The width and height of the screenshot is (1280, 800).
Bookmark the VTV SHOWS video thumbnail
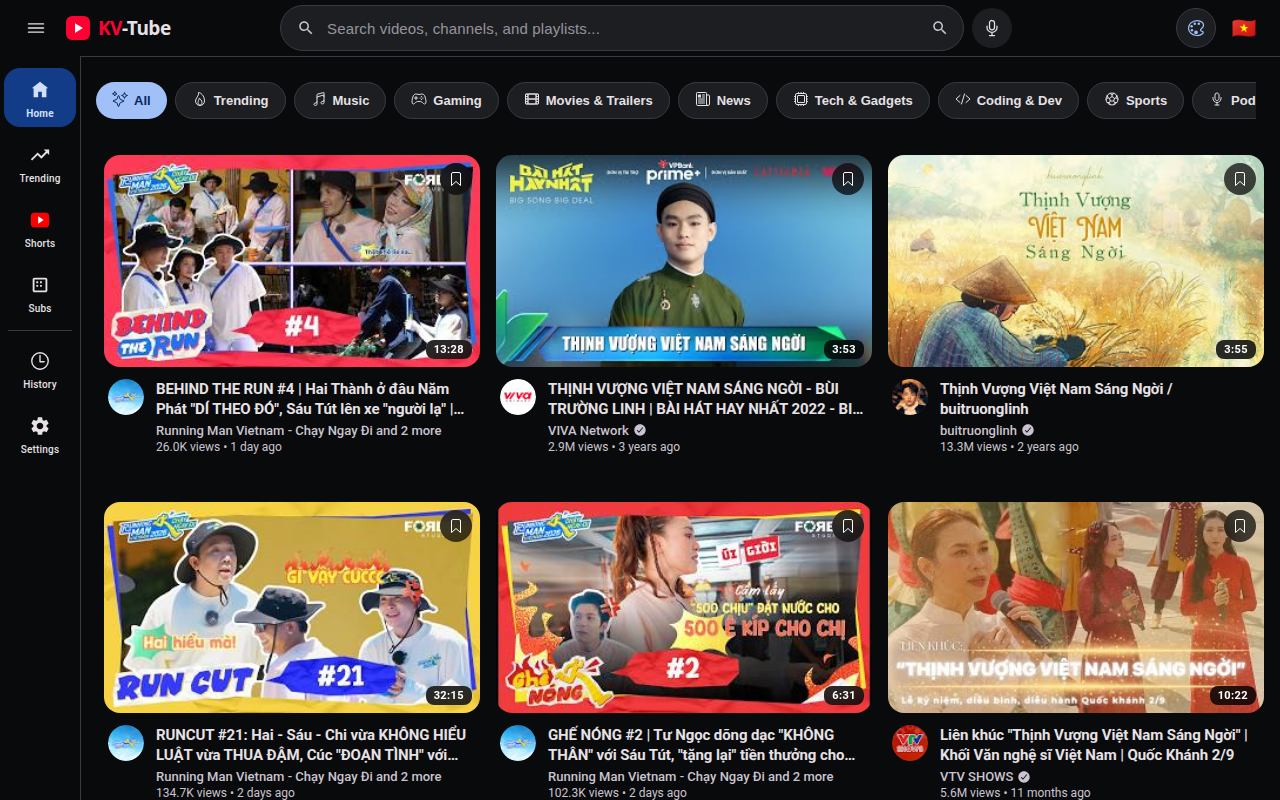pyautogui.click(x=1240, y=525)
